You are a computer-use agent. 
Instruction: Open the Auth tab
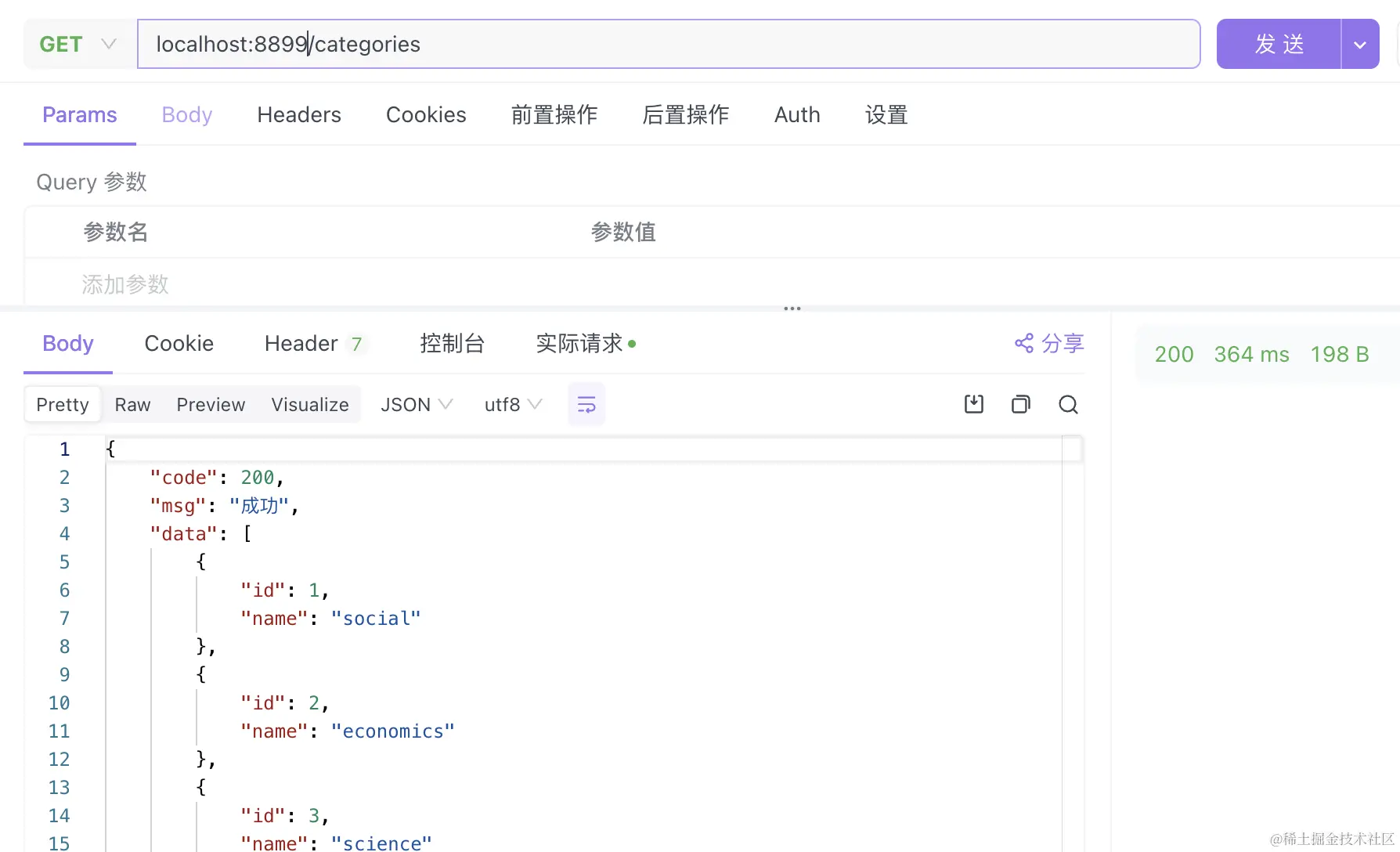(x=797, y=114)
